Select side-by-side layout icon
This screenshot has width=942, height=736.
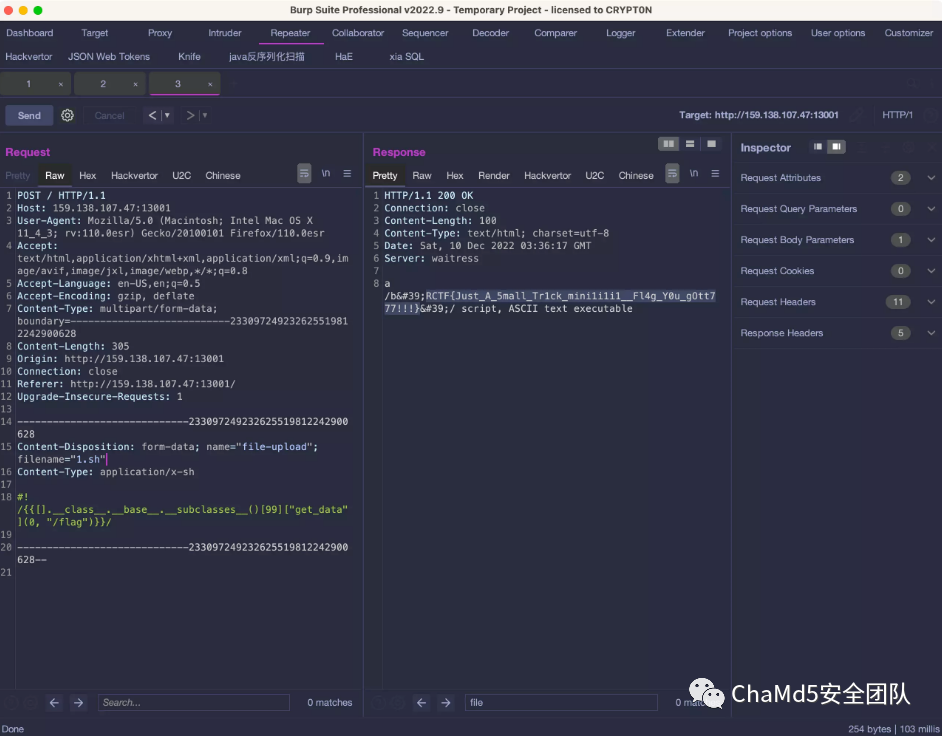click(x=668, y=144)
